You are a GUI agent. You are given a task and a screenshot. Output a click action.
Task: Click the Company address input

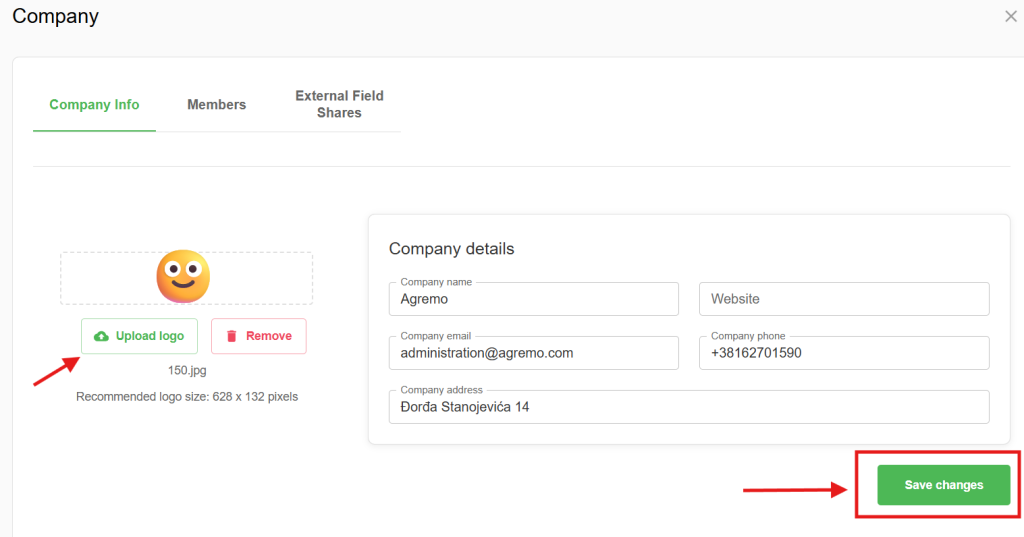pos(688,407)
